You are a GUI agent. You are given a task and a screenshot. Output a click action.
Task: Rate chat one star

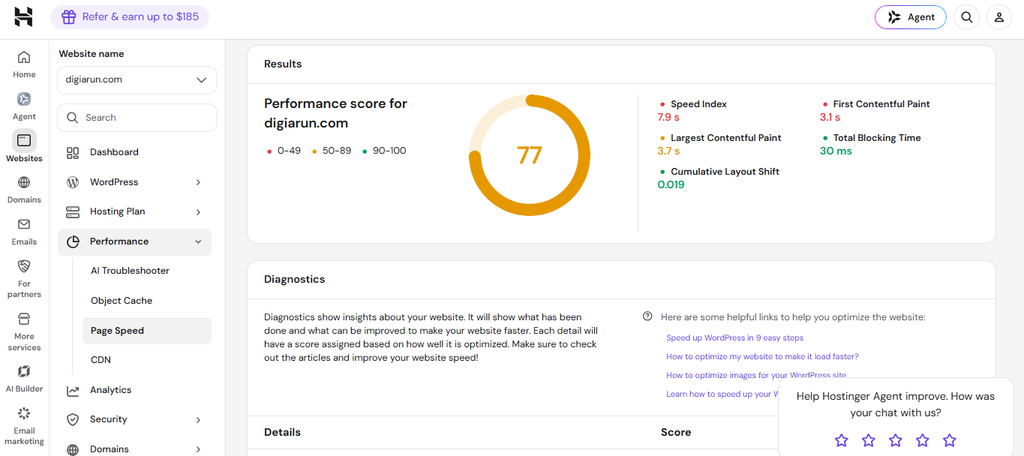click(x=841, y=440)
